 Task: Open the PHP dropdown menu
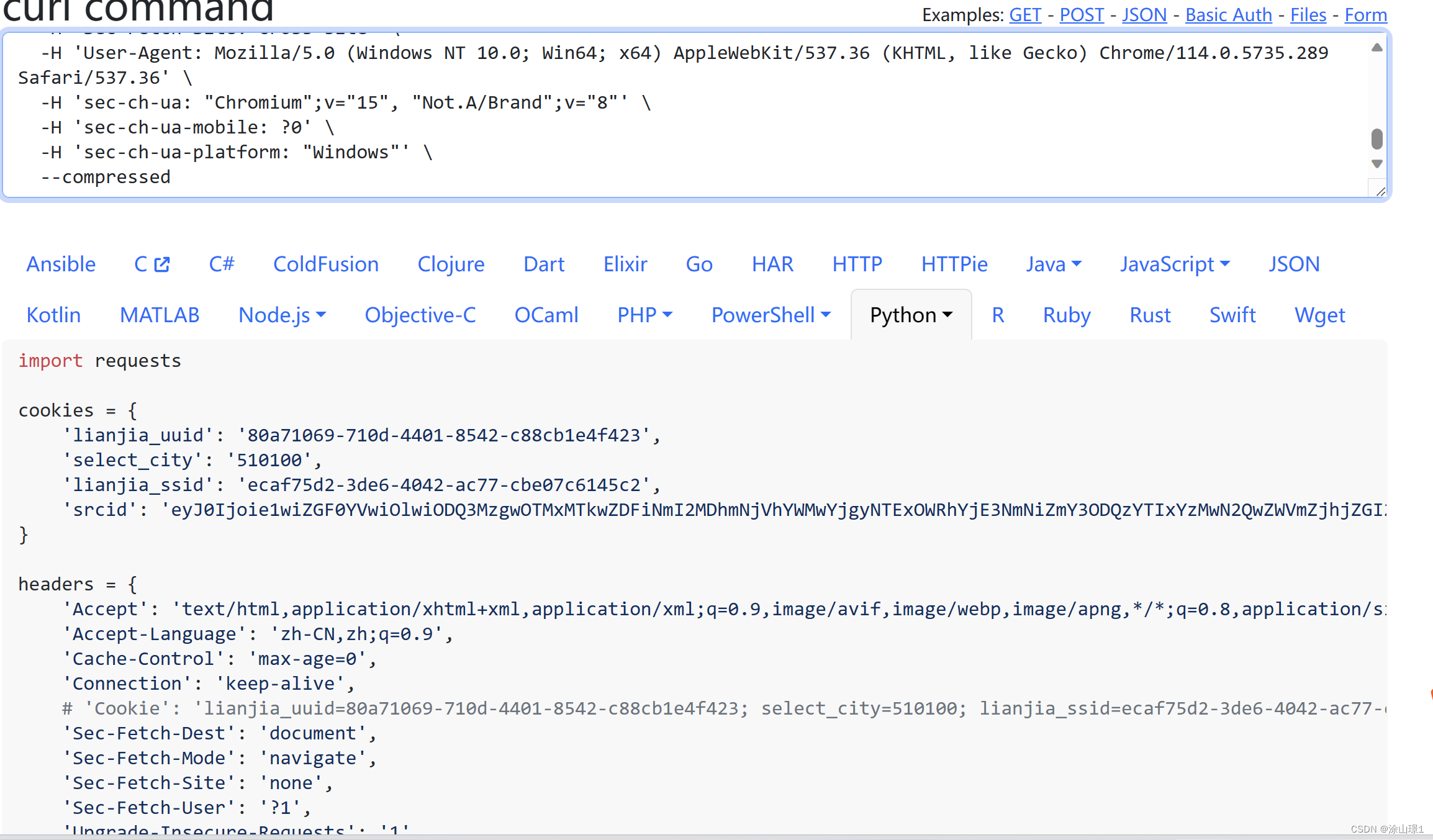pyautogui.click(x=644, y=315)
